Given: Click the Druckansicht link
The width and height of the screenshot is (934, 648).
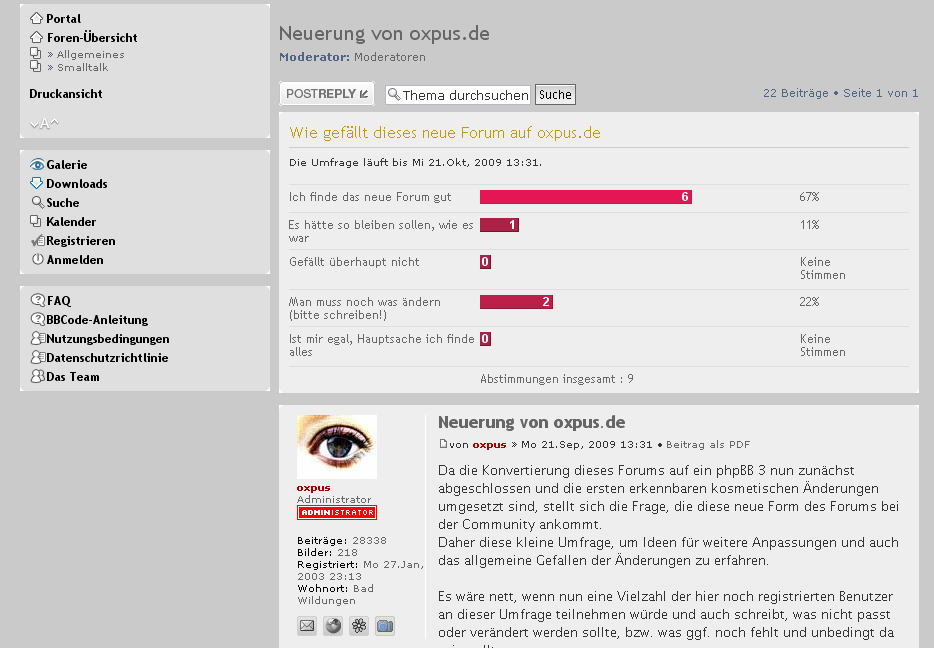Looking at the screenshot, I should tap(66, 94).
